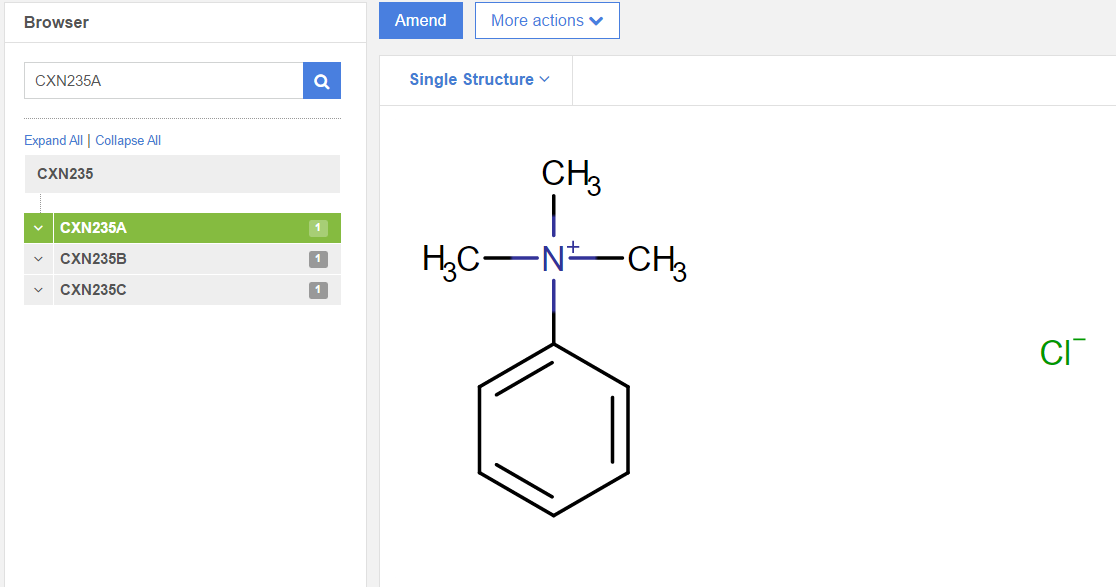Click the count badge on CXN235C

click(x=318, y=290)
